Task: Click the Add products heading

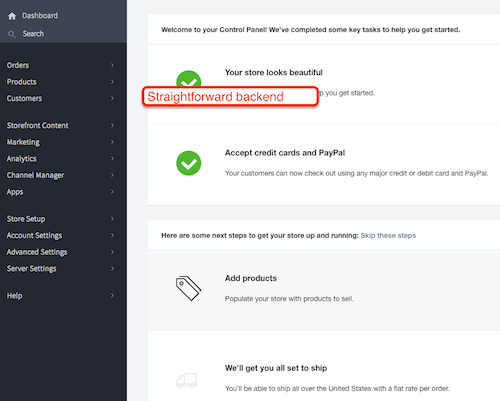Action: pos(251,278)
